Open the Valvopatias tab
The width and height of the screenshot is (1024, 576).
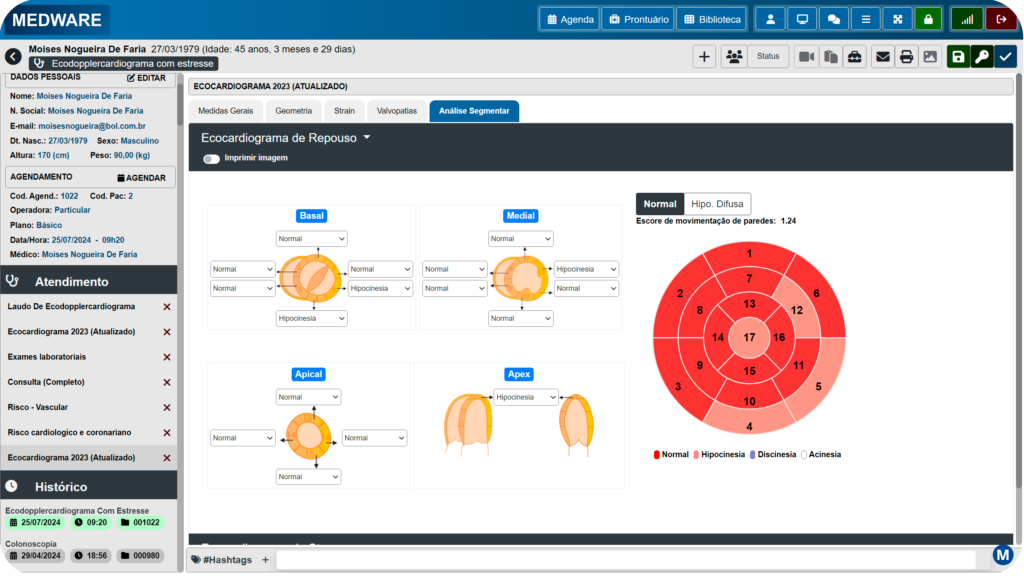(x=397, y=111)
